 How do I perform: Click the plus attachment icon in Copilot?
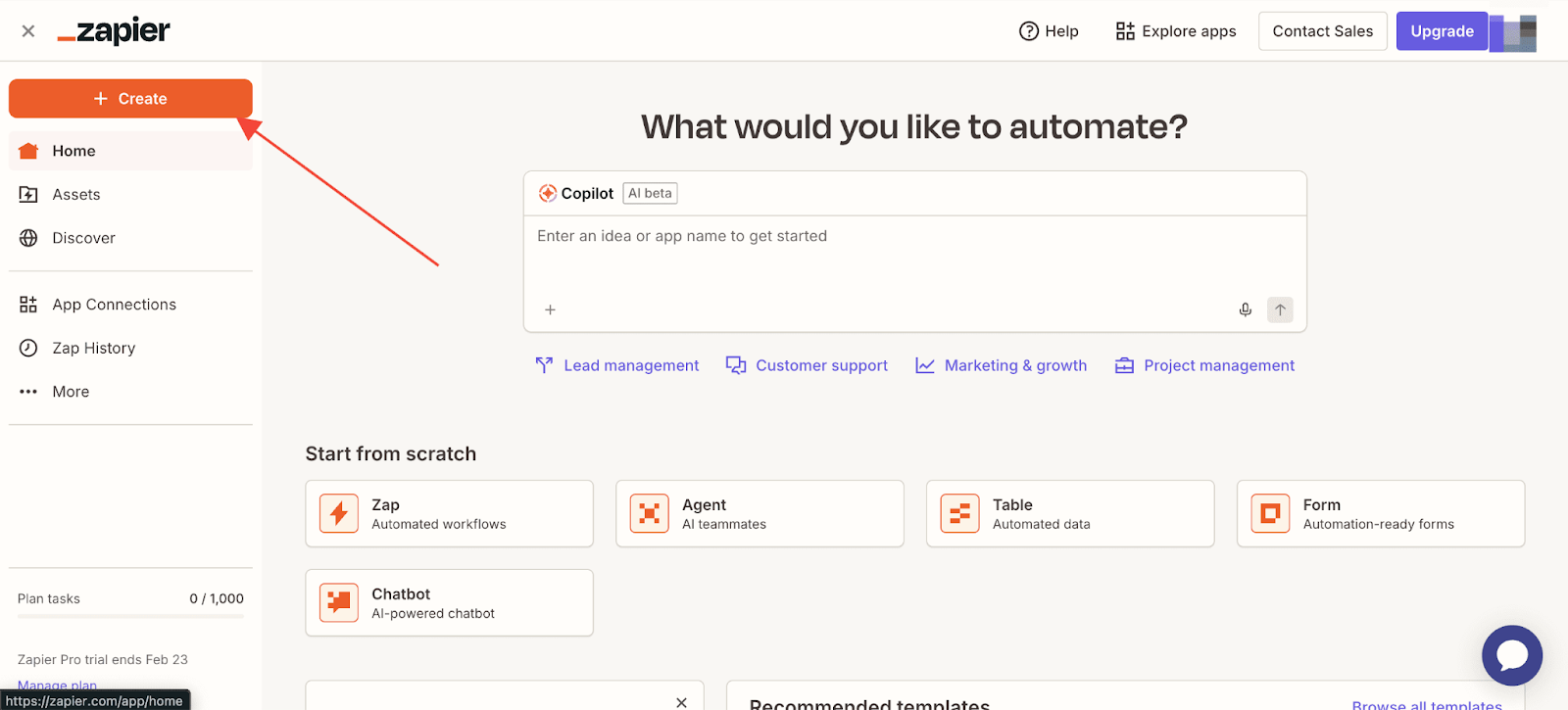(550, 309)
